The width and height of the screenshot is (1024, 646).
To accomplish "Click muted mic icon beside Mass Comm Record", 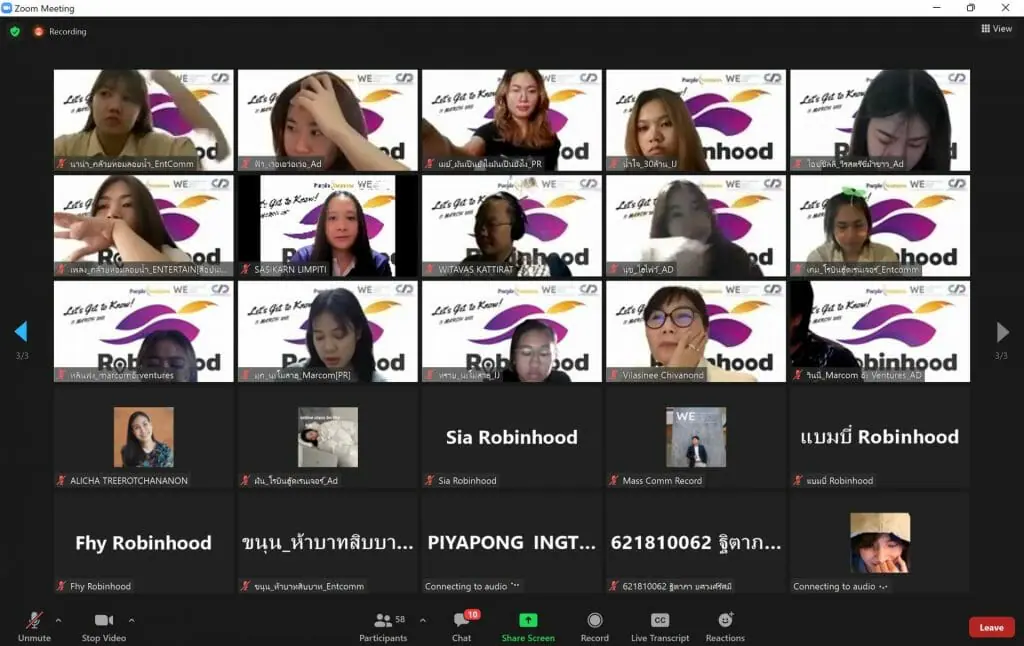I will point(614,480).
